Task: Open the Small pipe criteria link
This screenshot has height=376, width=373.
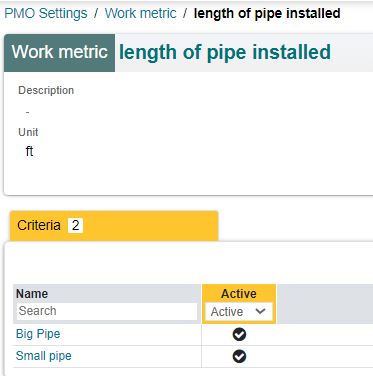Action: (x=44, y=356)
